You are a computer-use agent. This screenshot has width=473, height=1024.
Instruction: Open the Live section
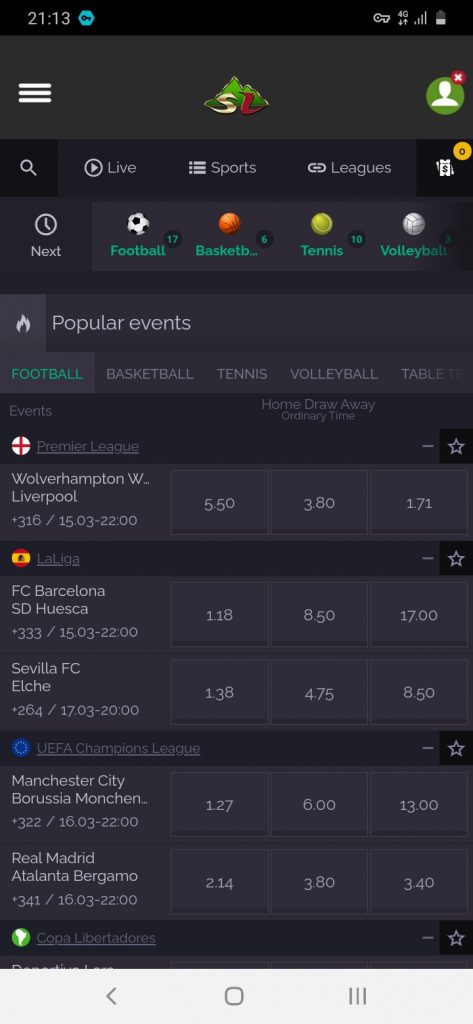coord(110,168)
